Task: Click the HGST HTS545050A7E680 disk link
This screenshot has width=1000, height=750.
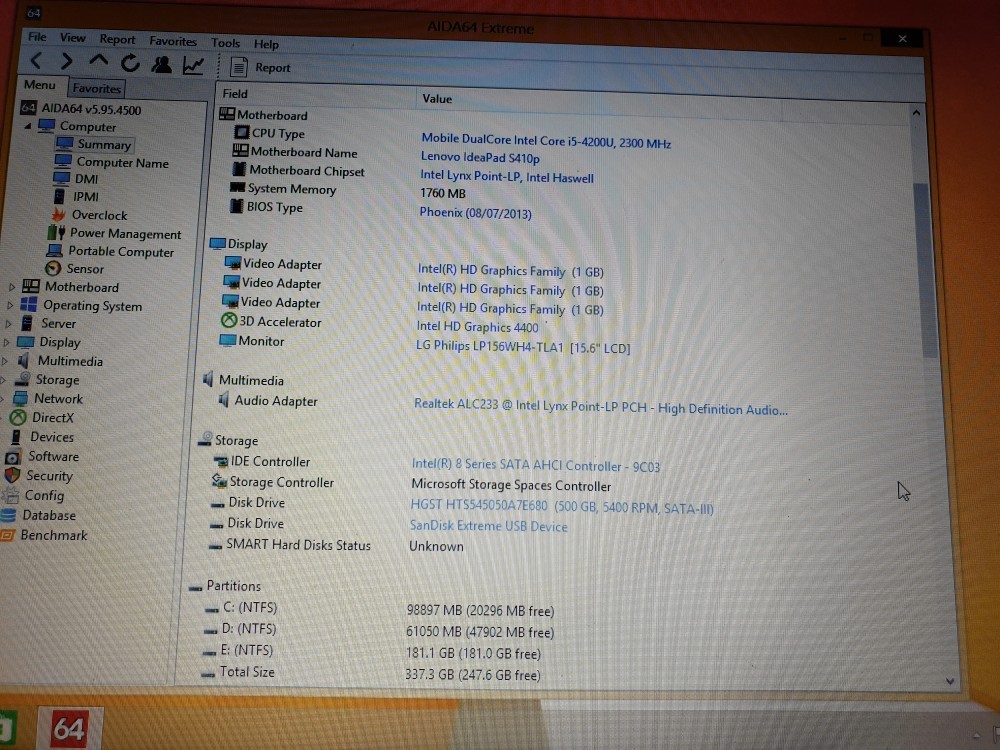Action: pyautogui.click(x=562, y=507)
